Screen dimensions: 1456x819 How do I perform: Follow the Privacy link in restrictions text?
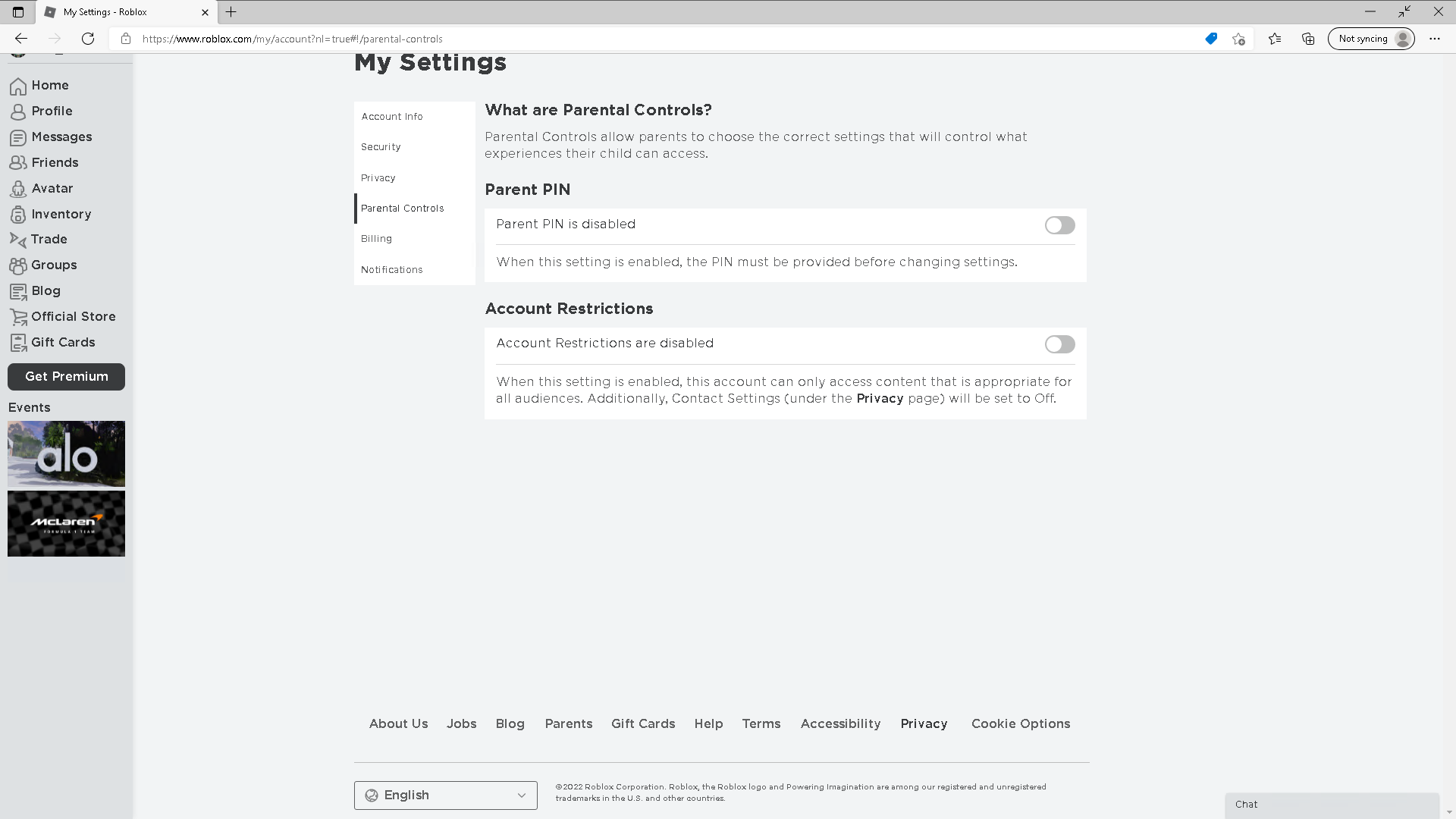[x=880, y=399]
